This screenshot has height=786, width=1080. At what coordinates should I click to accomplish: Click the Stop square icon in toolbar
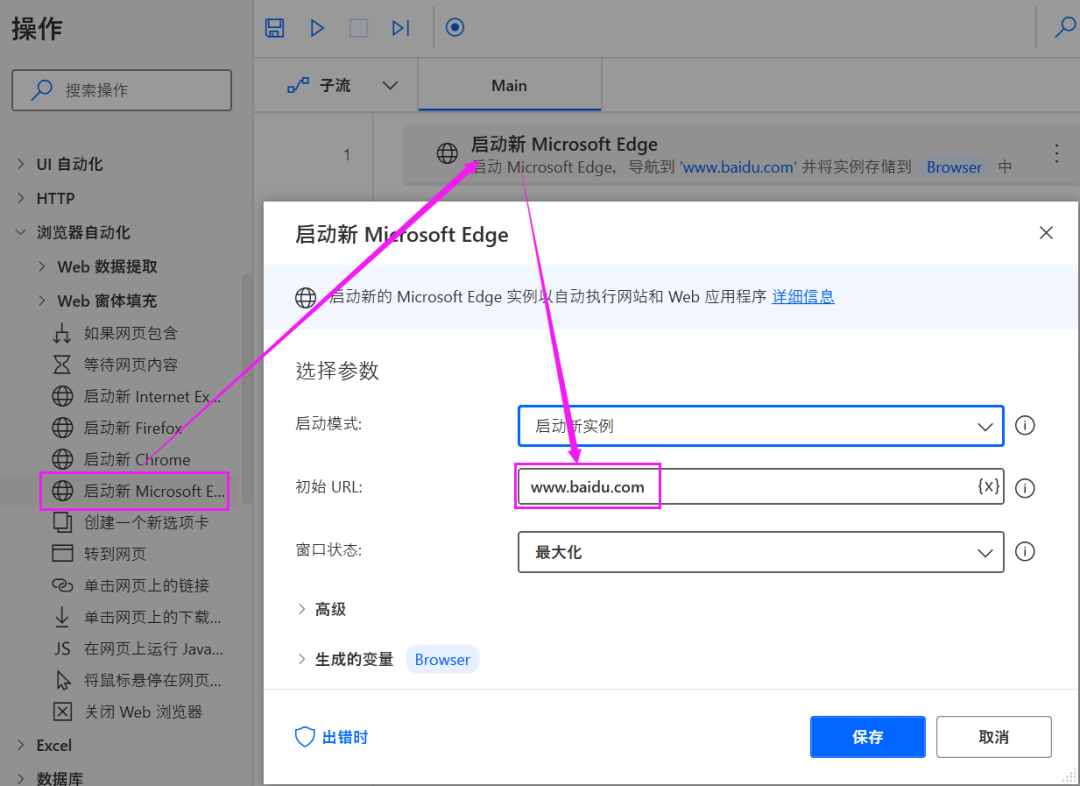[x=358, y=28]
